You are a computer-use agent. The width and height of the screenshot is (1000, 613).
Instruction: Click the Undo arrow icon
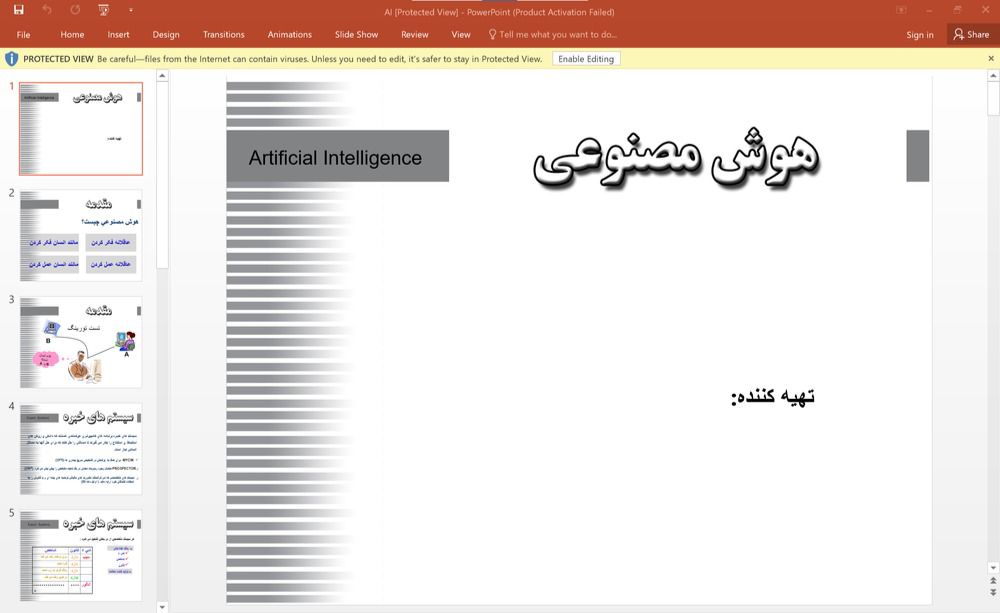tap(47, 10)
